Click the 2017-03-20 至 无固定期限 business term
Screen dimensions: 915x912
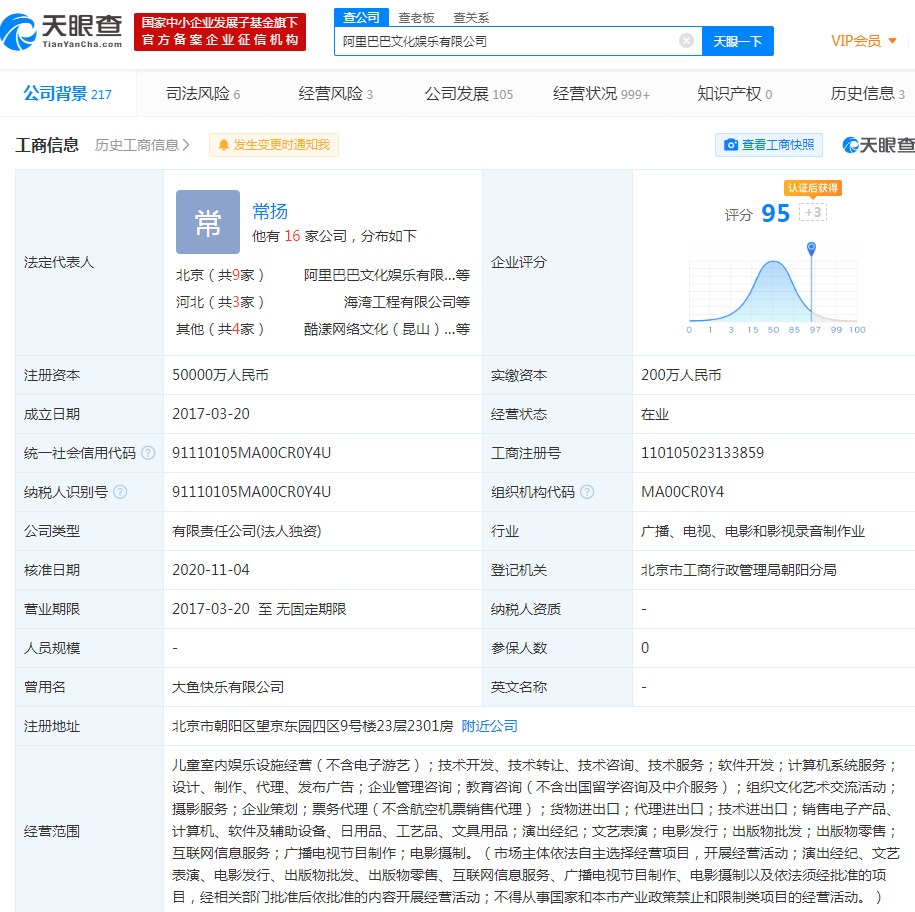[259, 609]
